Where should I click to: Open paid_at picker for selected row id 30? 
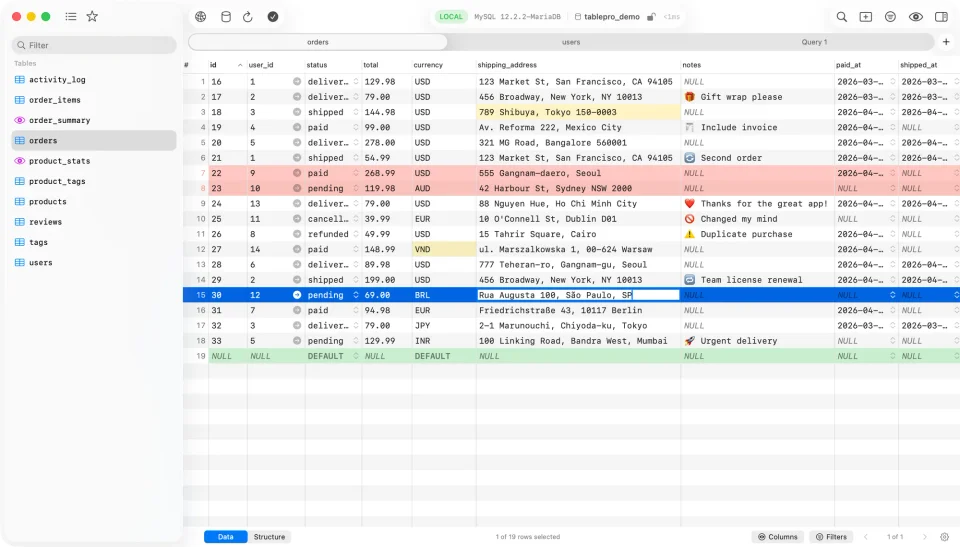tap(893, 295)
